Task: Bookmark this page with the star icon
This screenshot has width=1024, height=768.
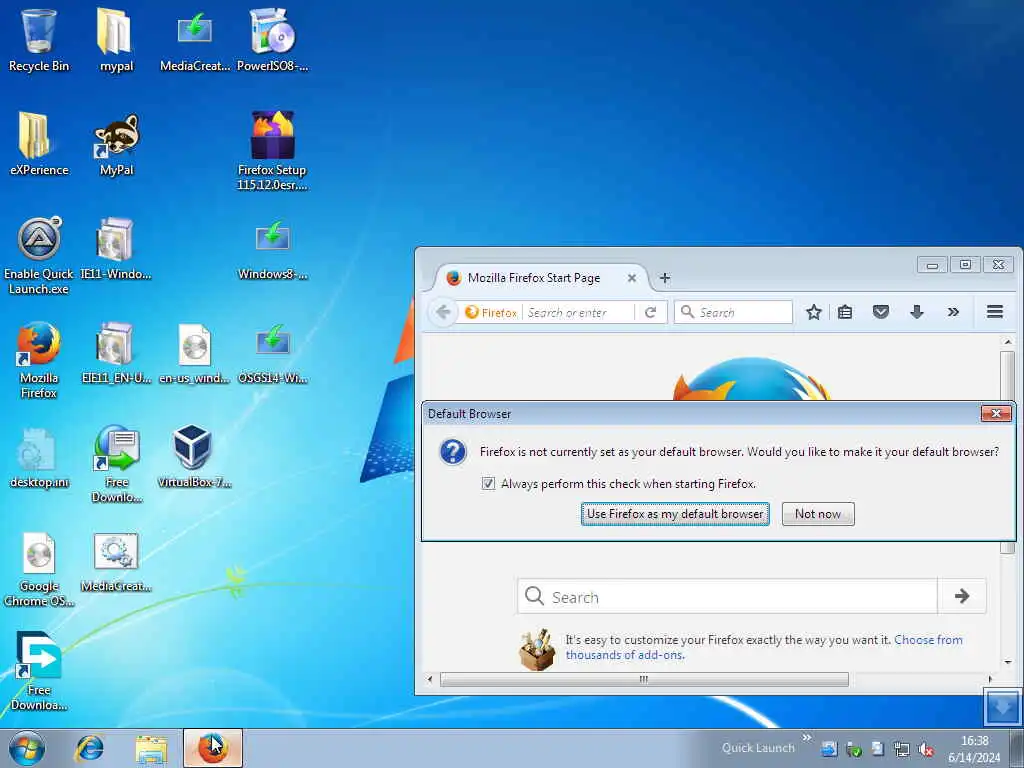Action: (x=813, y=312)
